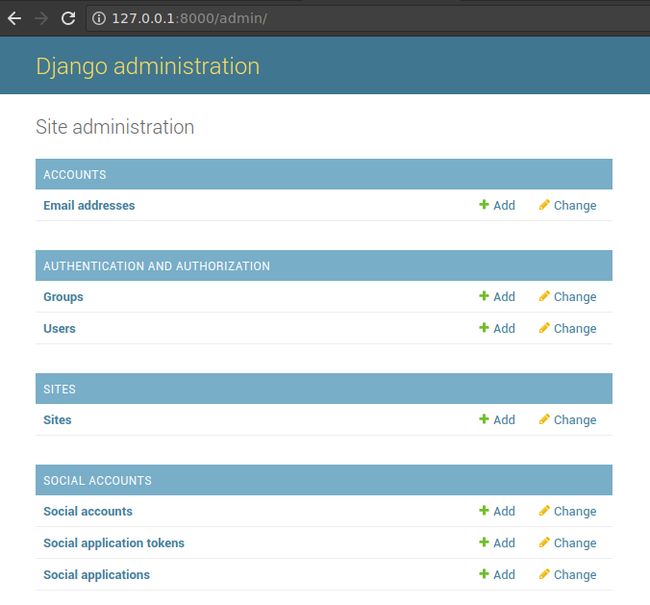Click the Site administration heading
650x605 pixels.
pyautogui.click(x=115, y=127)
